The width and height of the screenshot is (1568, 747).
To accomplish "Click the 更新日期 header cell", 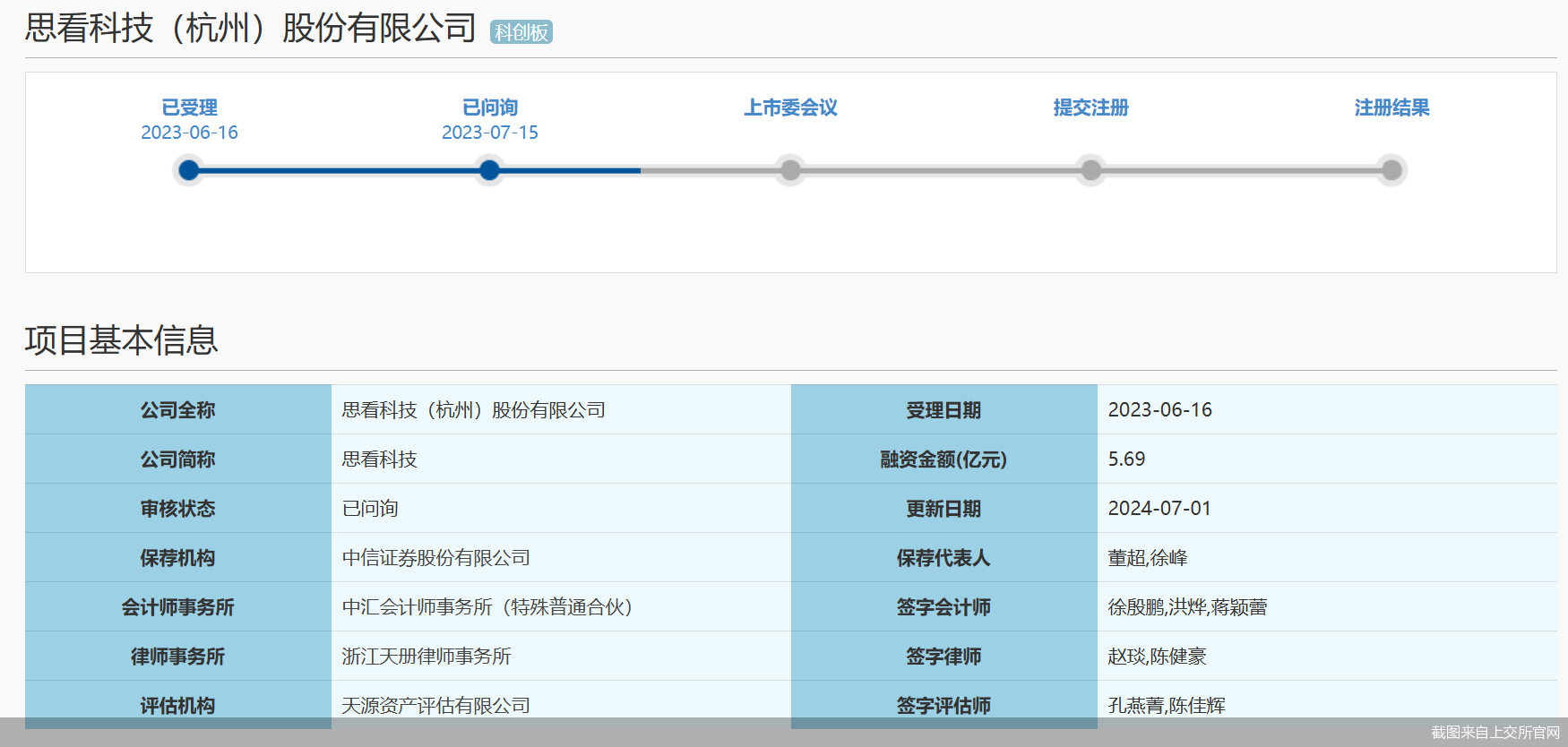I will 944,508.
